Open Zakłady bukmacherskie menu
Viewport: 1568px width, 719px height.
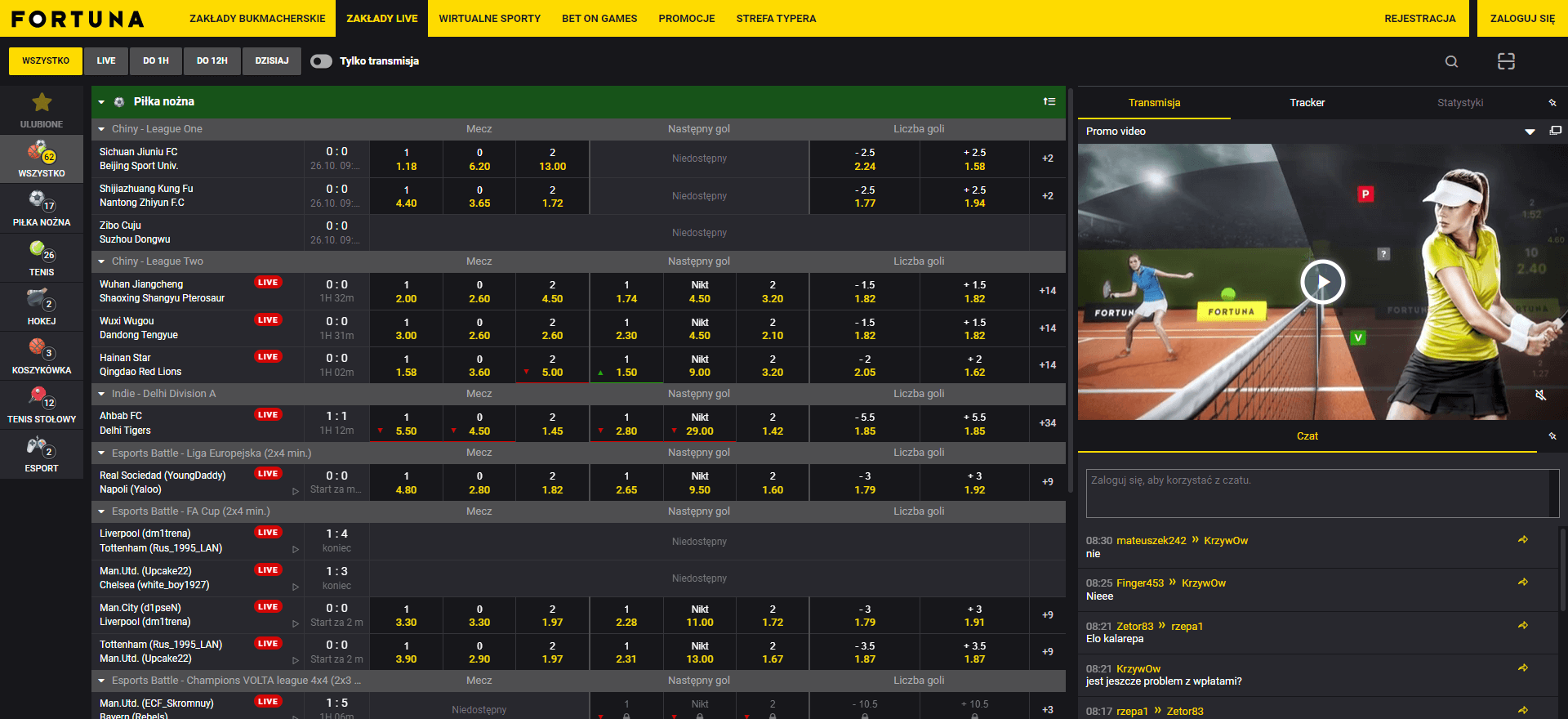[x=257, y=19]
